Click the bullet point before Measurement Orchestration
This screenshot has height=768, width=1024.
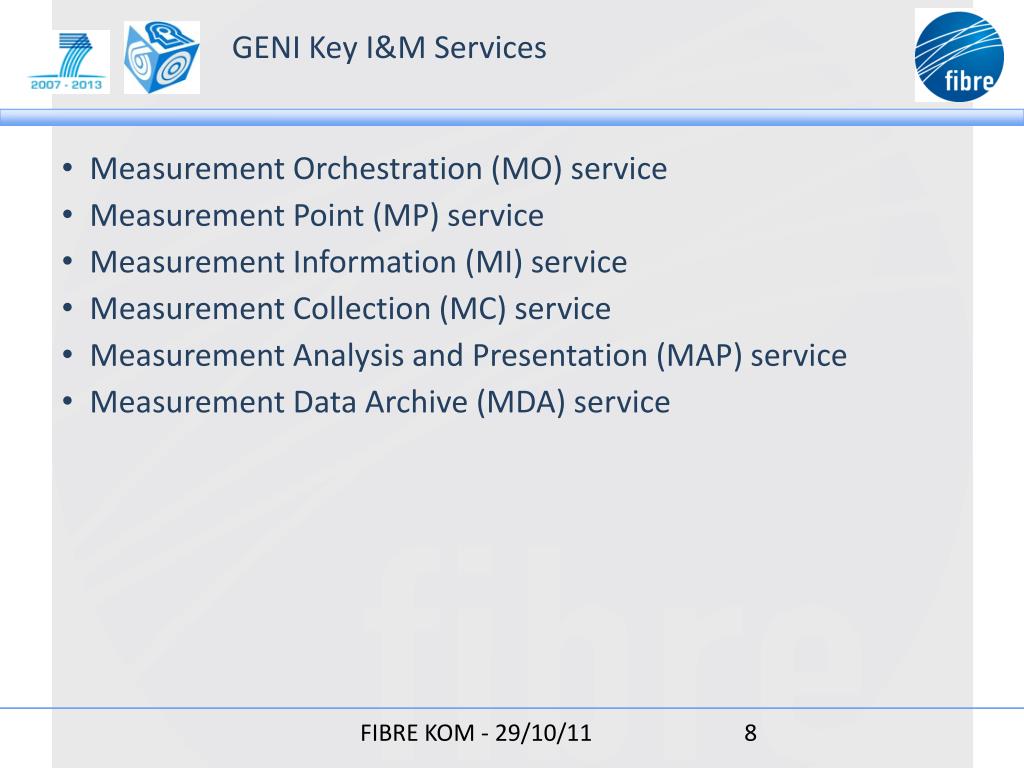[x=67, y=168]
